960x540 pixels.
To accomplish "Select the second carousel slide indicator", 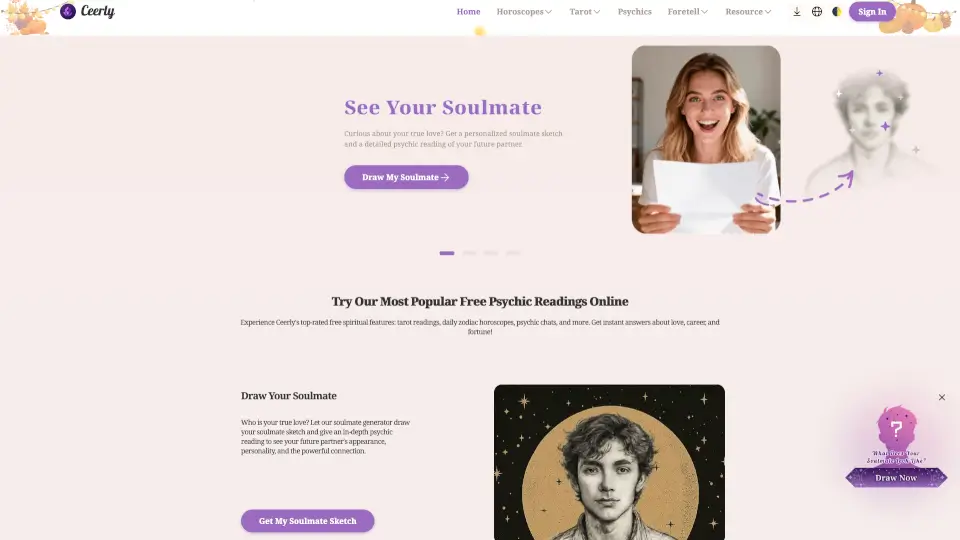I will click(x=469, y=253).
